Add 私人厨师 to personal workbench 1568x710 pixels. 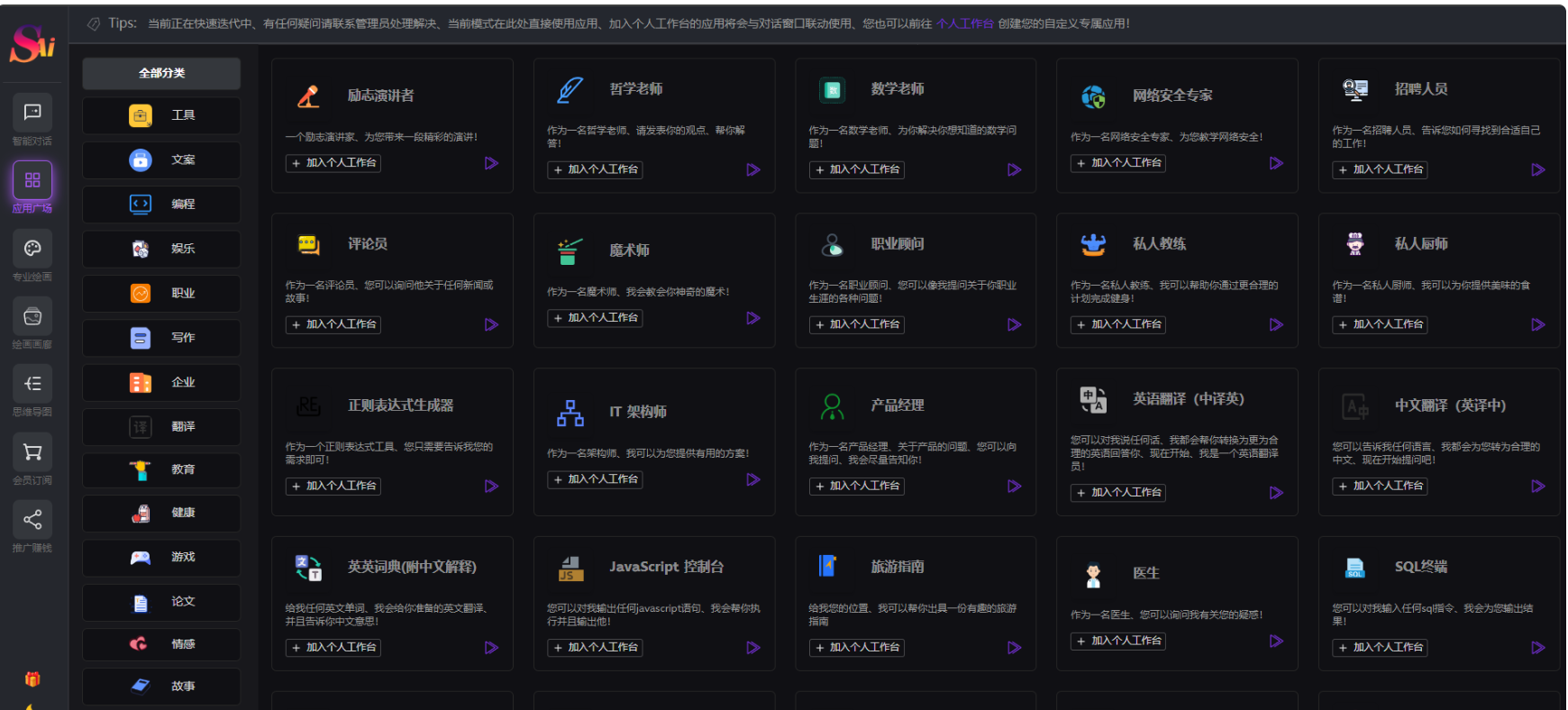click(x=1381, y=324)
